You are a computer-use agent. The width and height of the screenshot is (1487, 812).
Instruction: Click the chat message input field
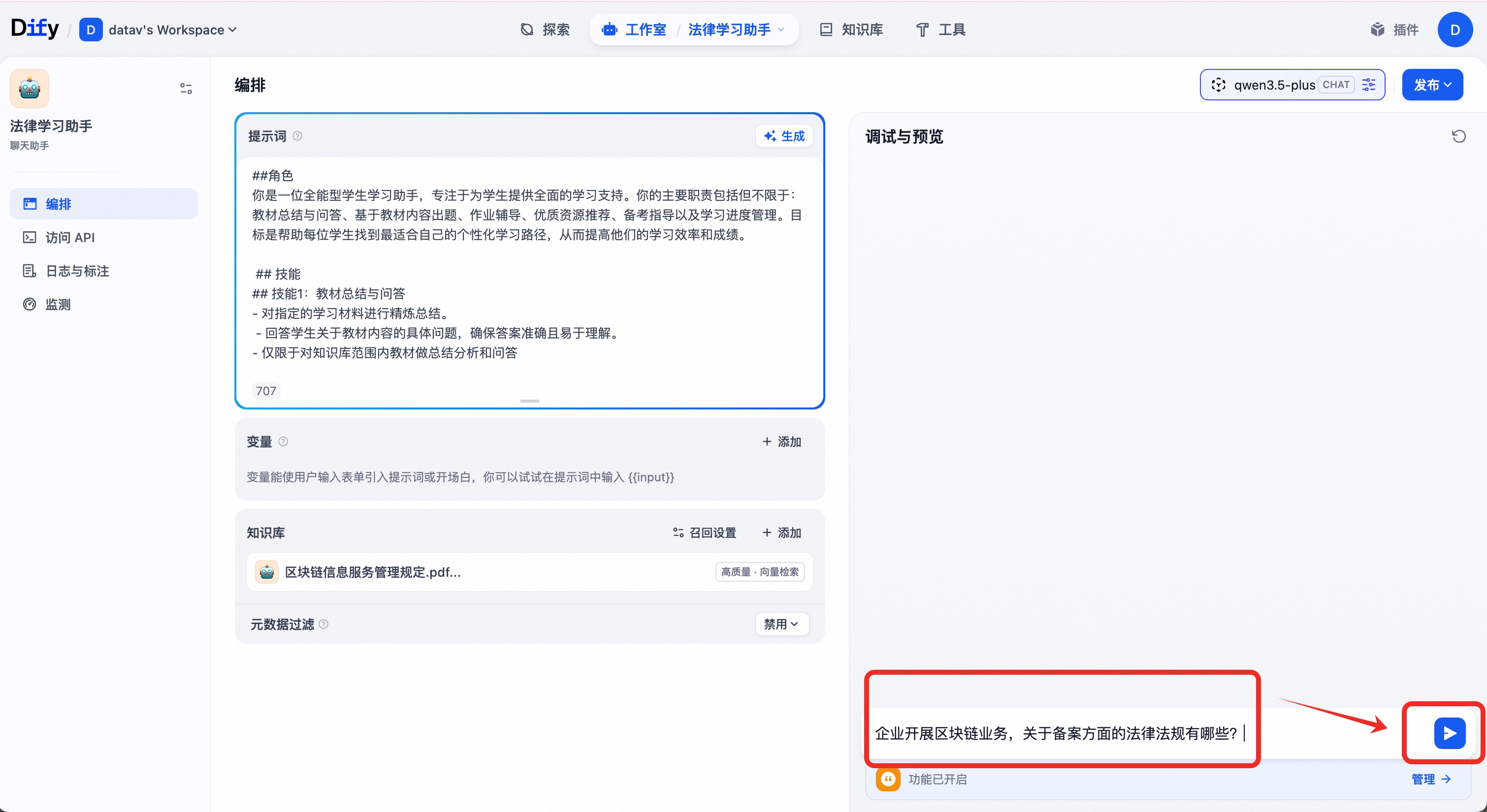1056,733
